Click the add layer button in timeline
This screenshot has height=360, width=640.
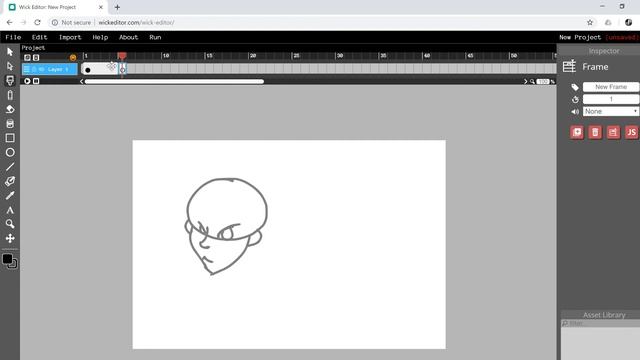[x=27, y=58]
